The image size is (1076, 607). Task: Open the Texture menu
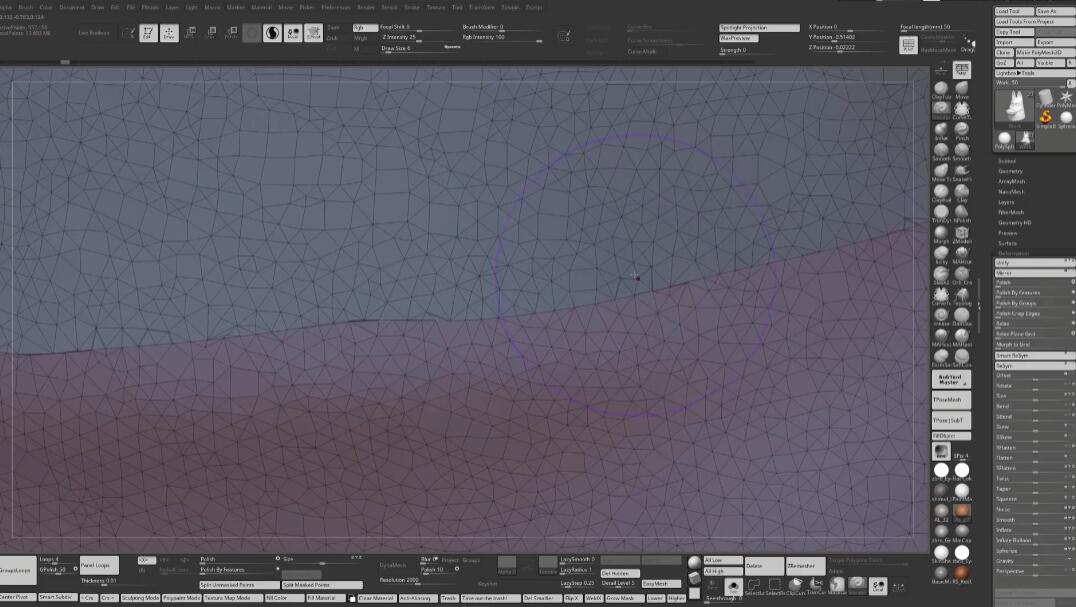tap(436, 7)
